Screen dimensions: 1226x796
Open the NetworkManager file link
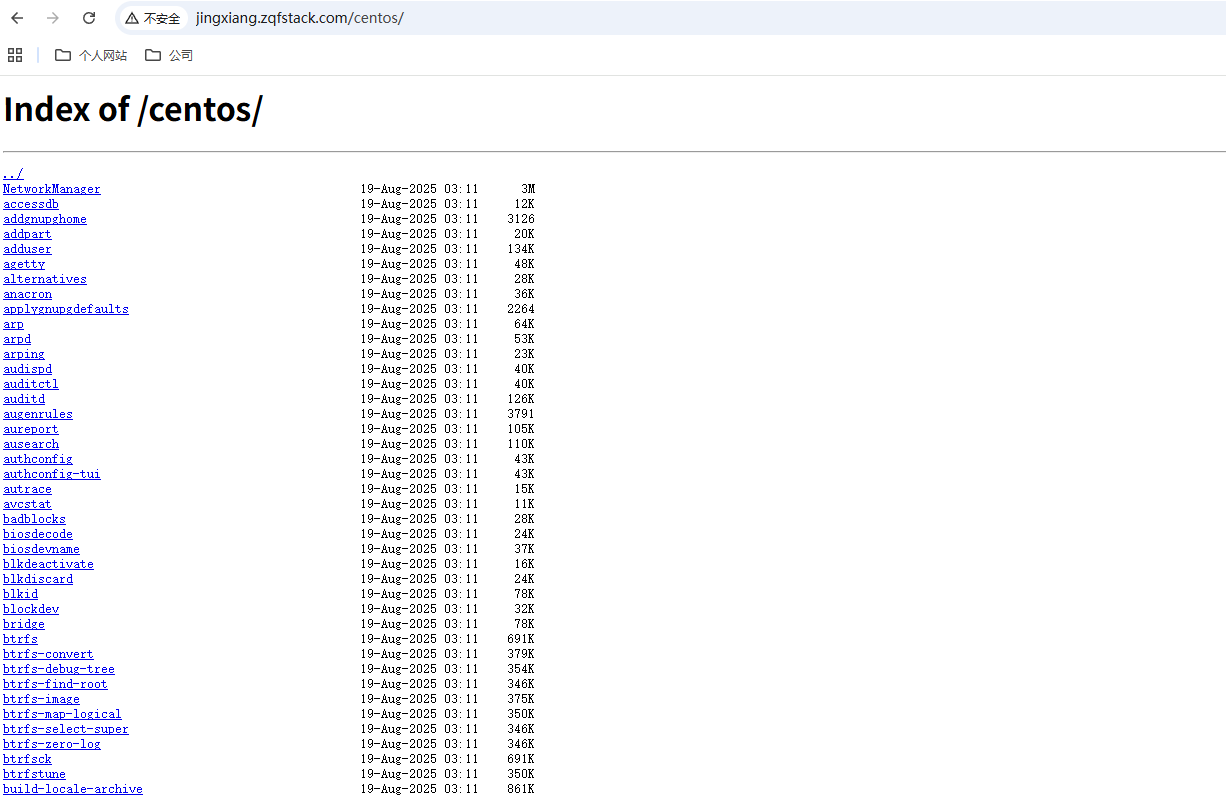(51, 189)
